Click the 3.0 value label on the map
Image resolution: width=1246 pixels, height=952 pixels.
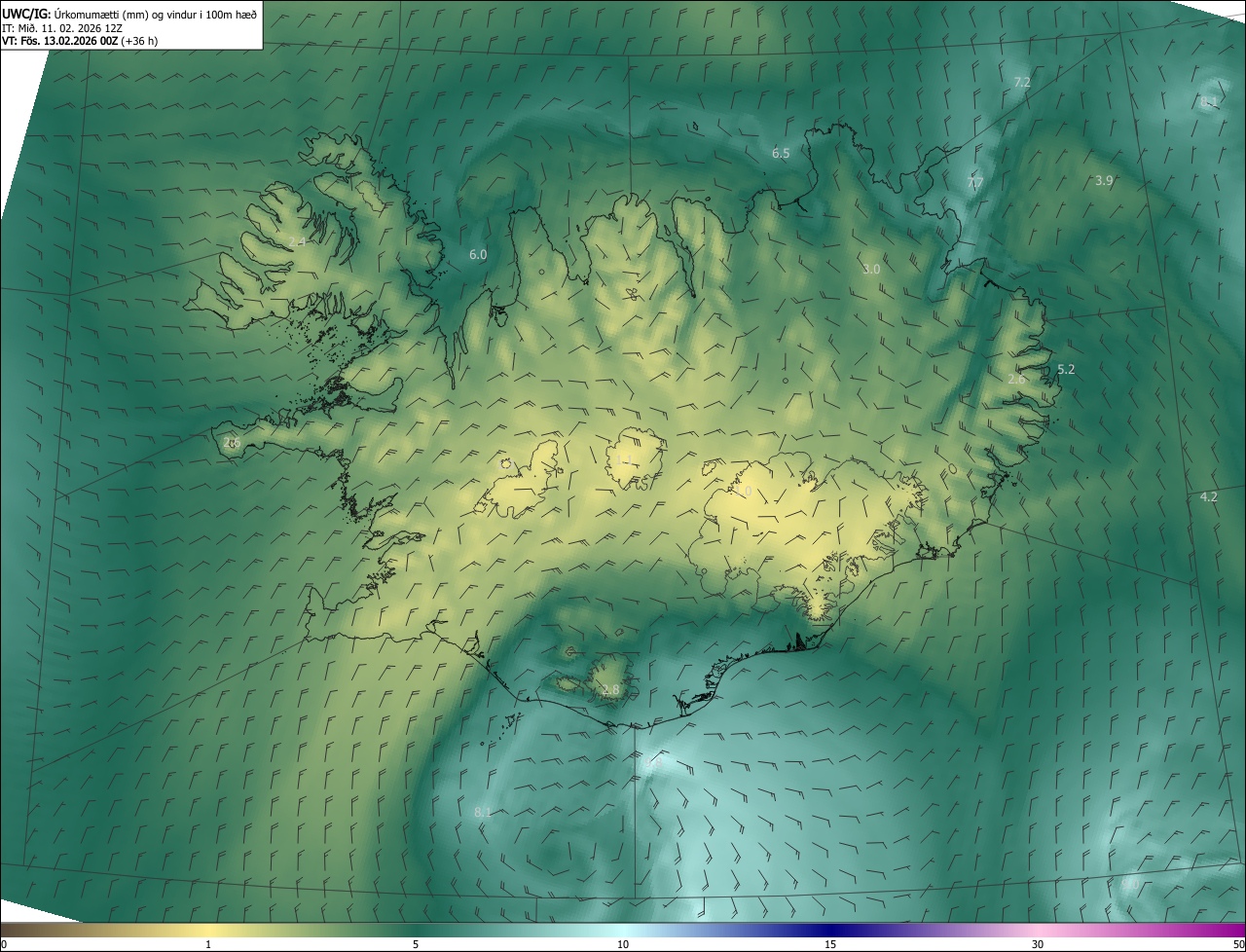tap(871, 270)
